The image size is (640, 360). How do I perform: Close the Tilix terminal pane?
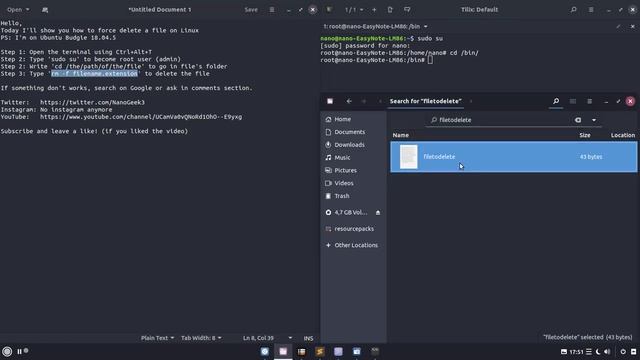pyautogui.click(x=633, y=27)
